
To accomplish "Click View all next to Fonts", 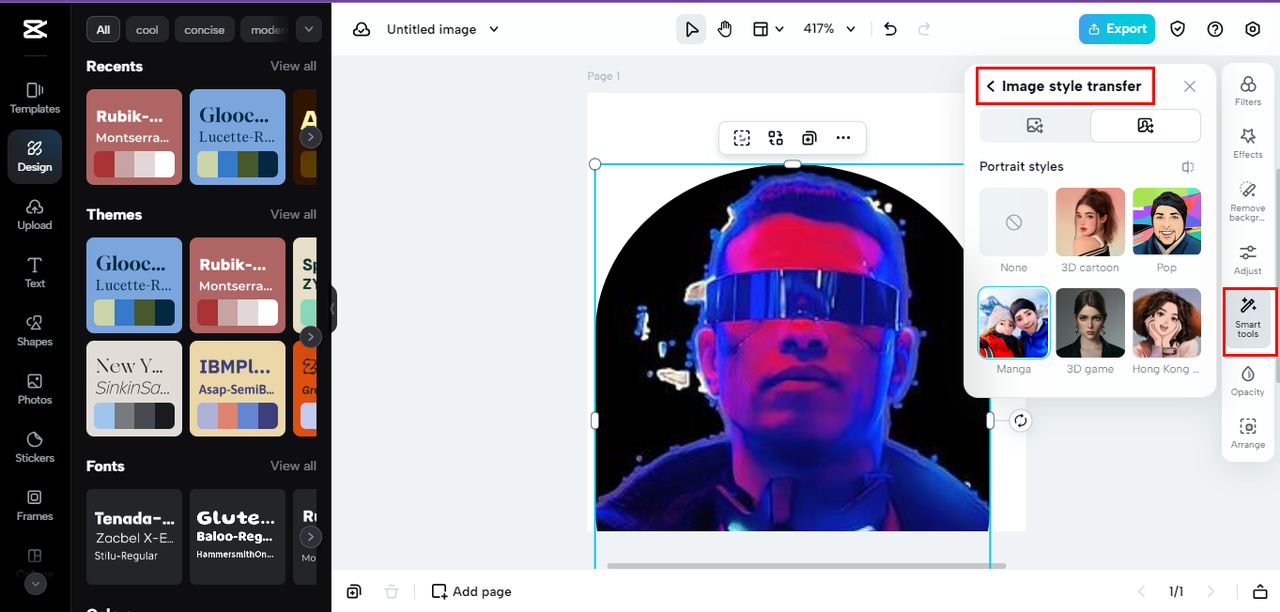I will 293,466.
